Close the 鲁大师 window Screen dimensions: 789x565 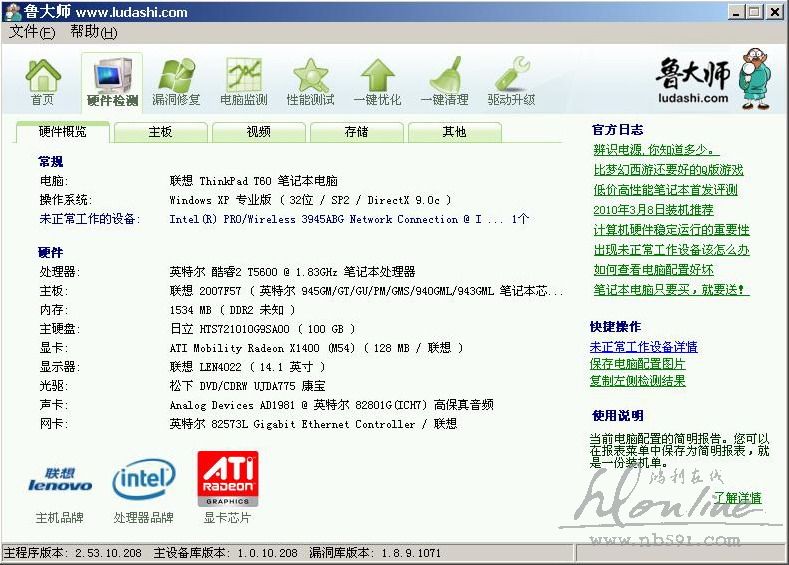tap(775, 13)
